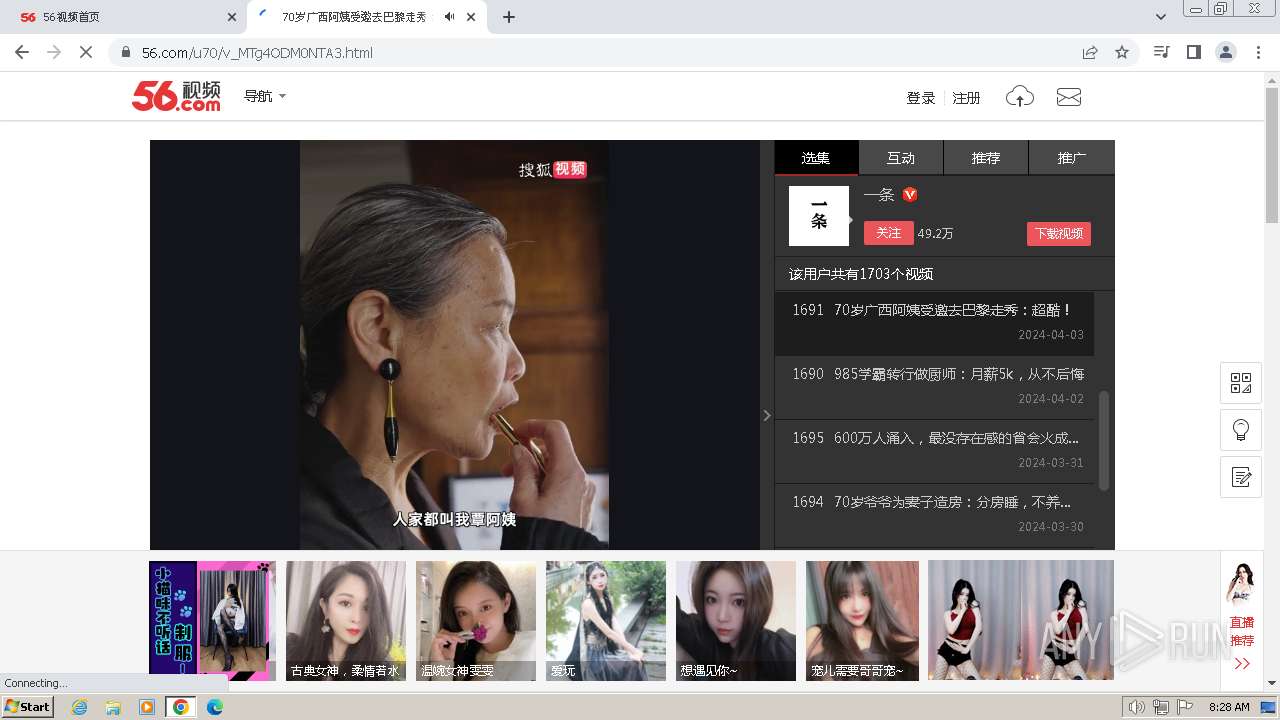Open the Chrome three-dot menu
This screenshot has width=1280, height=720.
pyautogui.click(x=1258, y=52)
